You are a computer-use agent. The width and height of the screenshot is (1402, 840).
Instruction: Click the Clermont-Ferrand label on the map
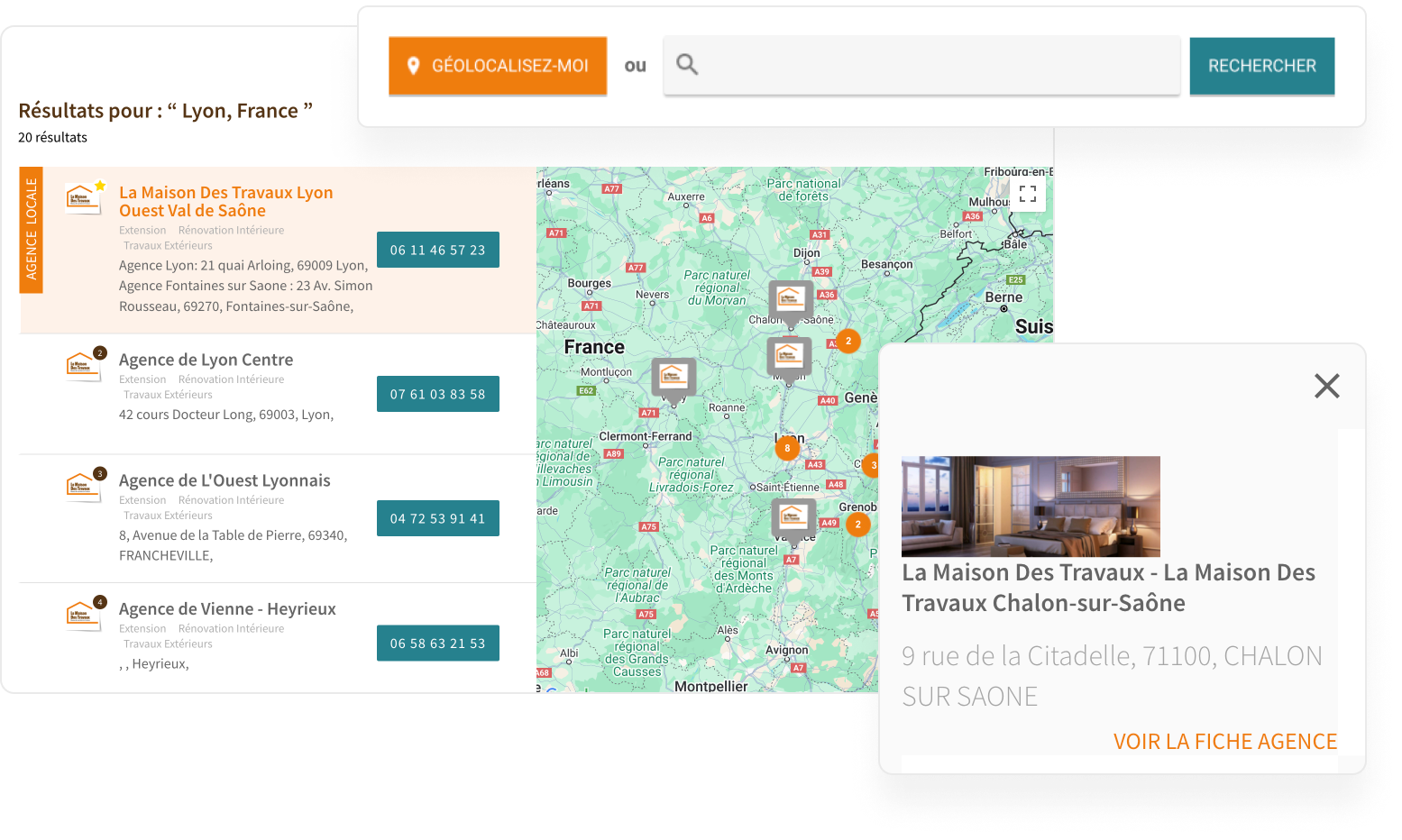pos(646,436)
